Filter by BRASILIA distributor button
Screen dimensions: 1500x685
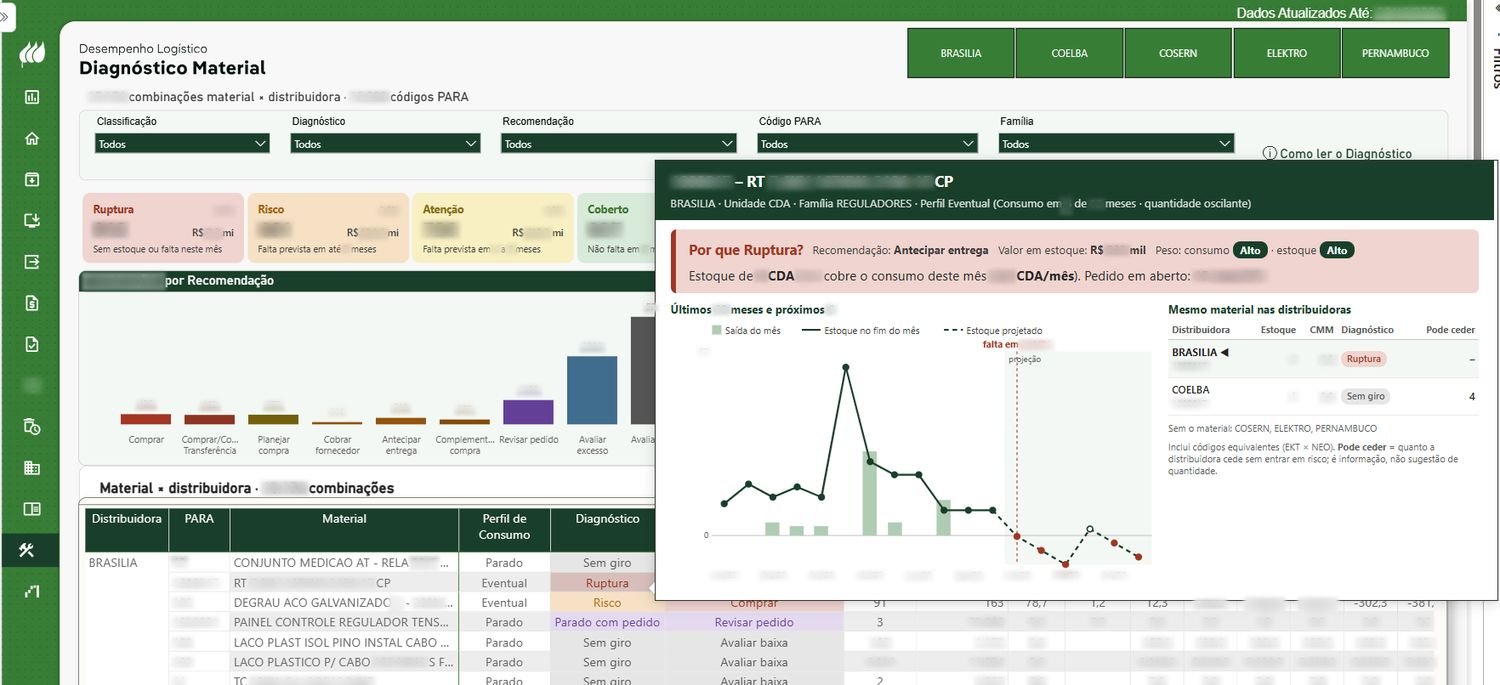(961, 53)
